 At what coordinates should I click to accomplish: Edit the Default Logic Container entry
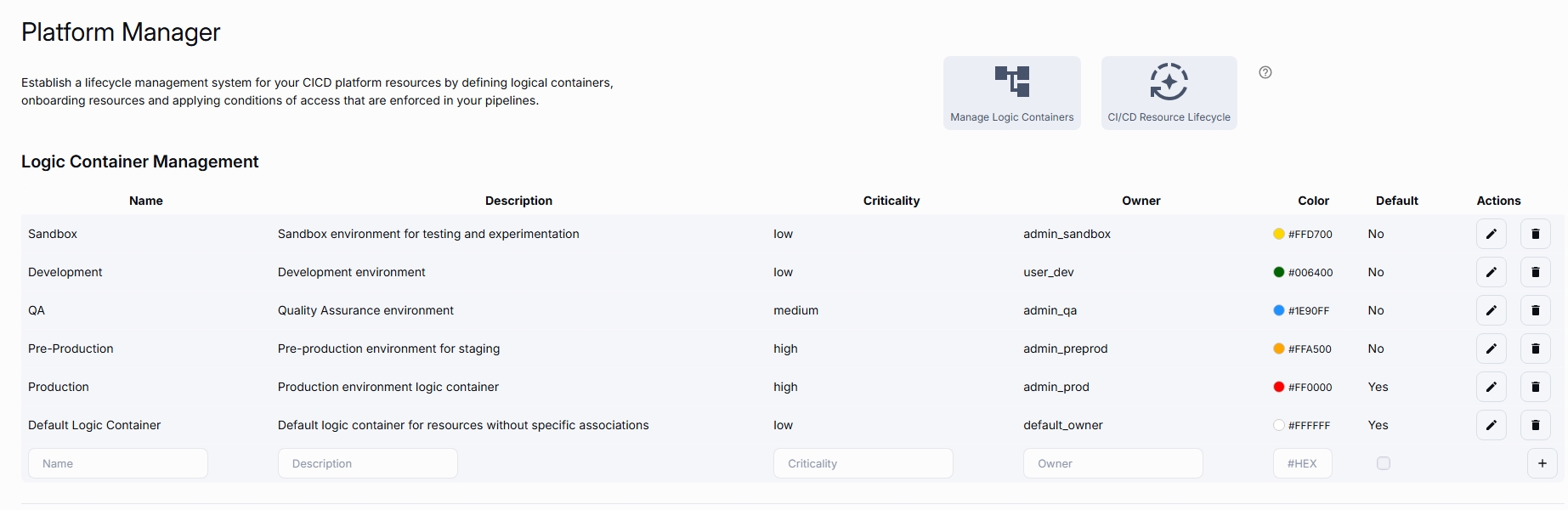(1491, 425)
